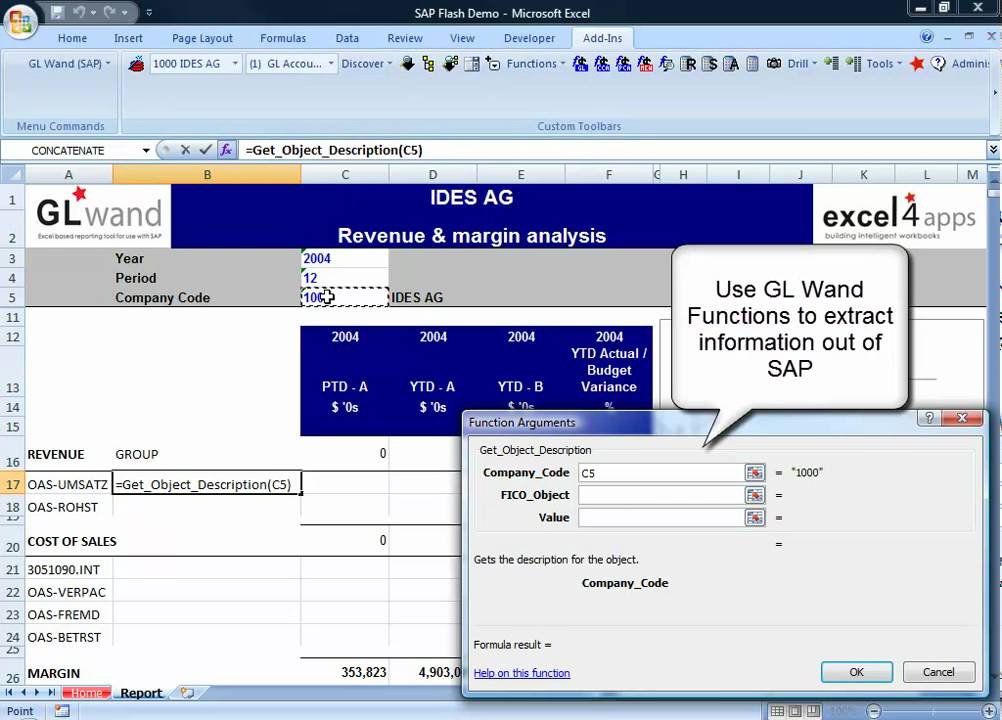Click the range selector icon for FICO_Object
Viewport: 1002px width, 720px height.
tap(755, 495)
